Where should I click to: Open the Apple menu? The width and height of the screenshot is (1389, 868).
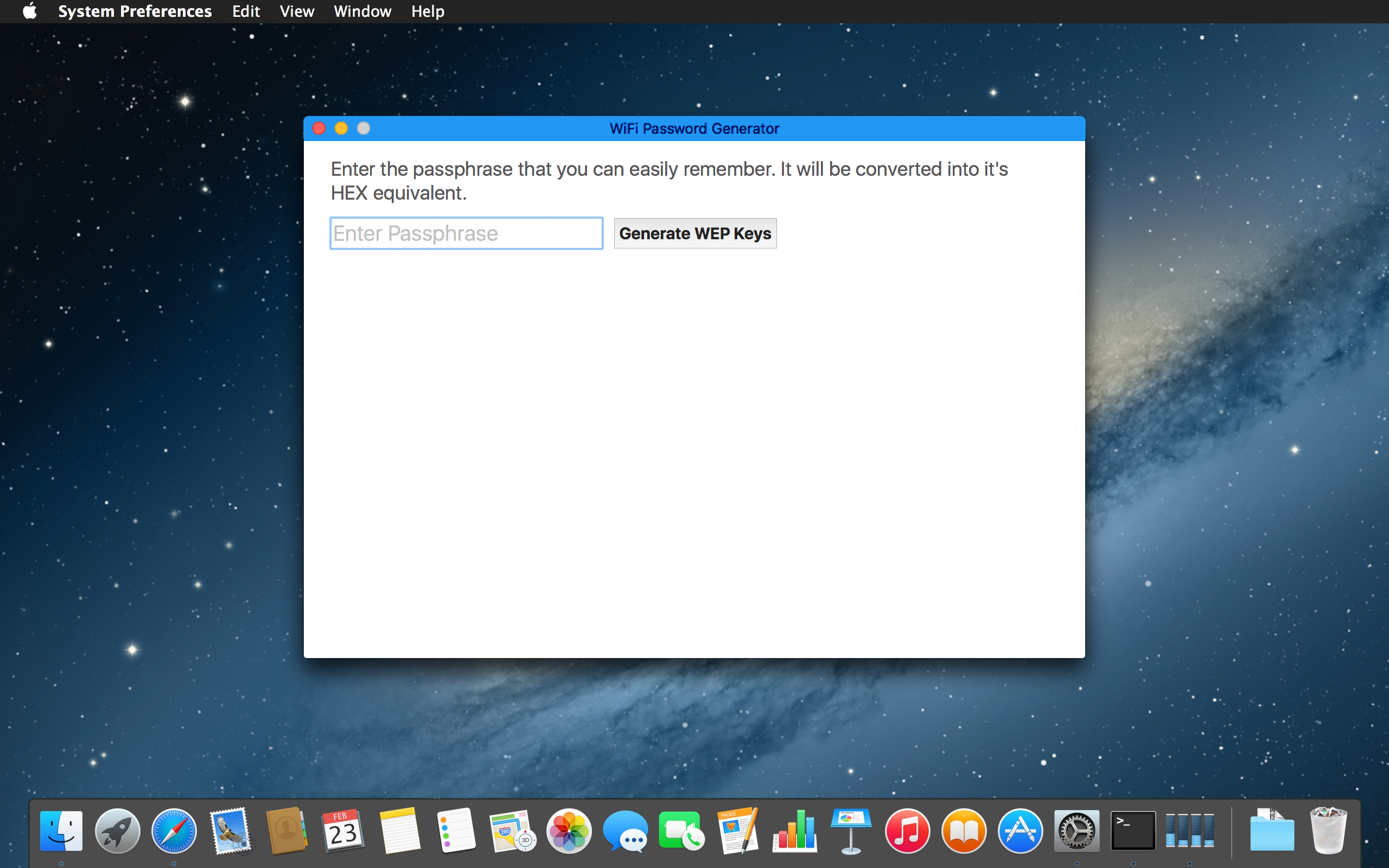click(x=29, y=11)
